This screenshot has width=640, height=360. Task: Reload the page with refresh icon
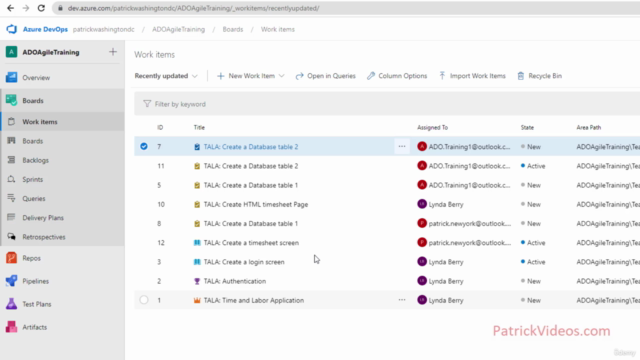click(x=41, y=8)
